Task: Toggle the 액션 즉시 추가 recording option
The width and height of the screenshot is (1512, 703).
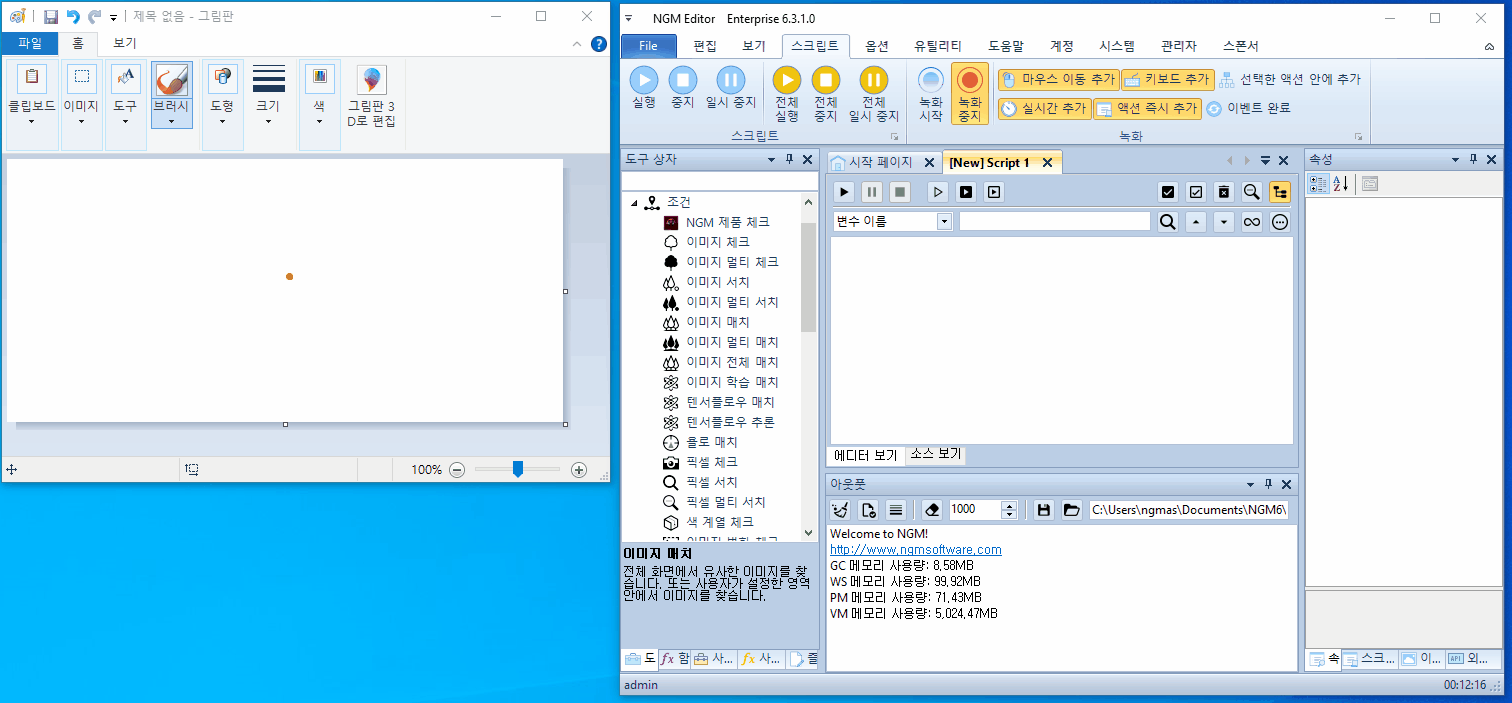Action: (x=1148, y=108)
